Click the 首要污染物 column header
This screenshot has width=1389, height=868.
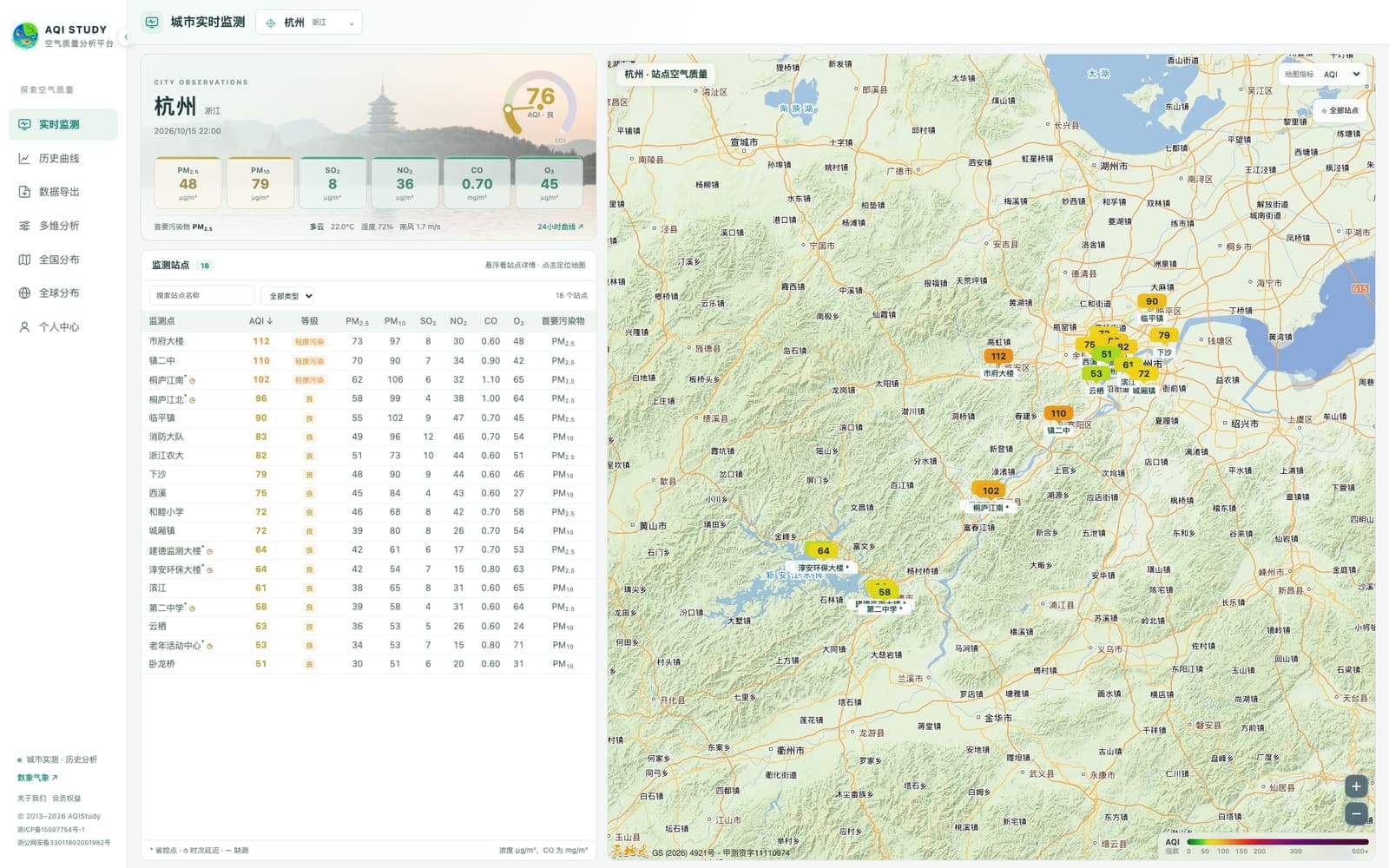[563, 321]
